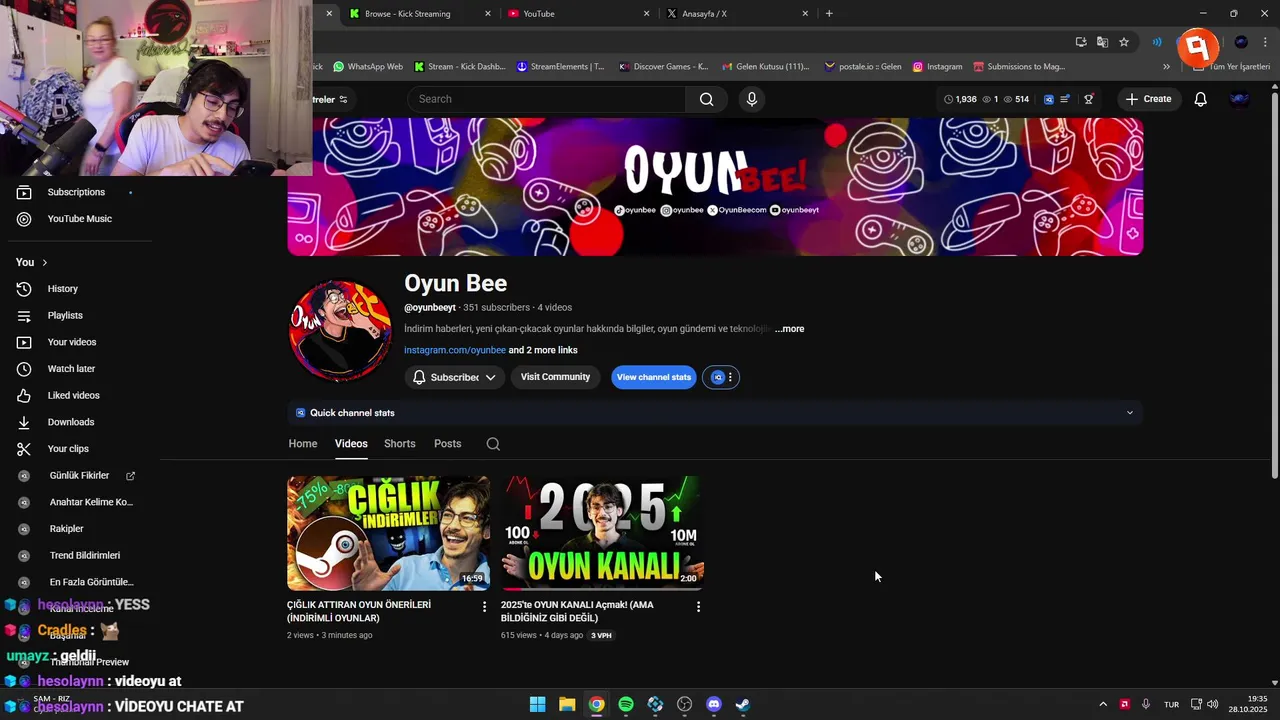The width and height of the screenshot is (1280, 720).
Task: Start voice search with microphone icon
Action: pyautogui.click(x=752, y=99)
